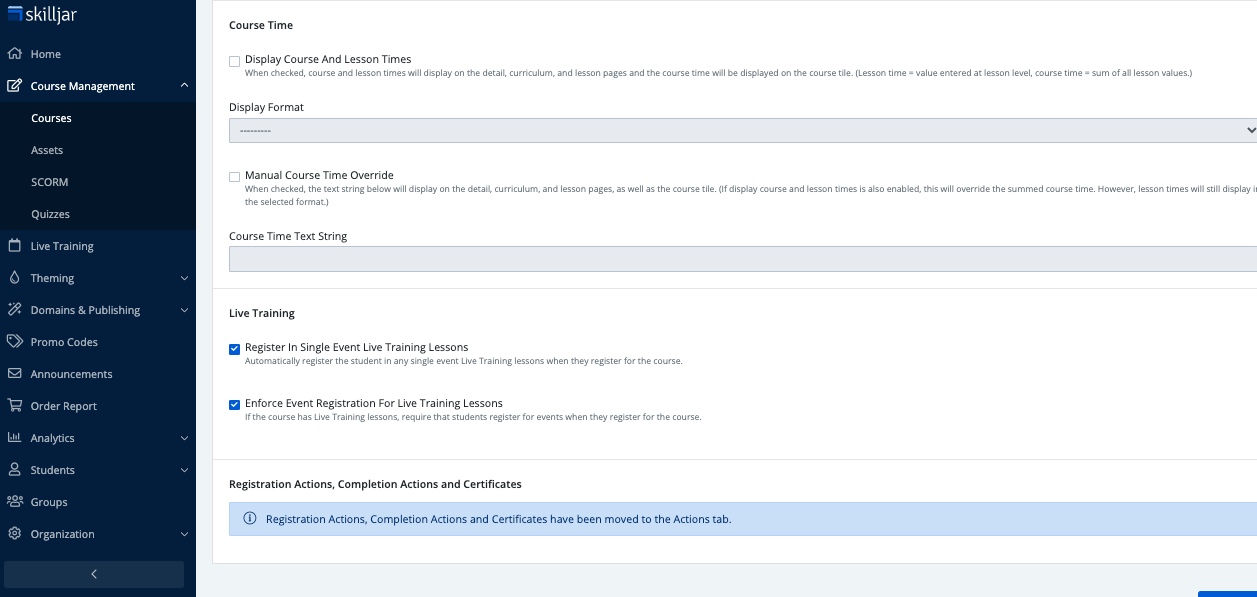Open the Display Format dropdown
This screenshot has width=1257, height=597.
tap(742, 131)
